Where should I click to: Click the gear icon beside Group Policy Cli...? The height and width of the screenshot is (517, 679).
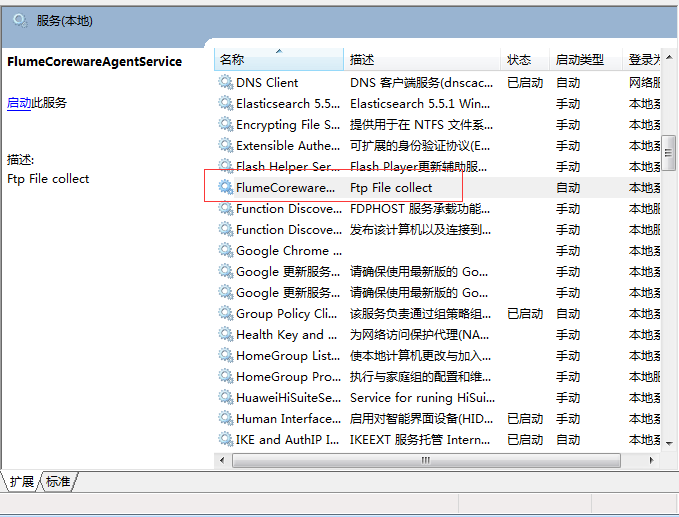click(226, 313)
